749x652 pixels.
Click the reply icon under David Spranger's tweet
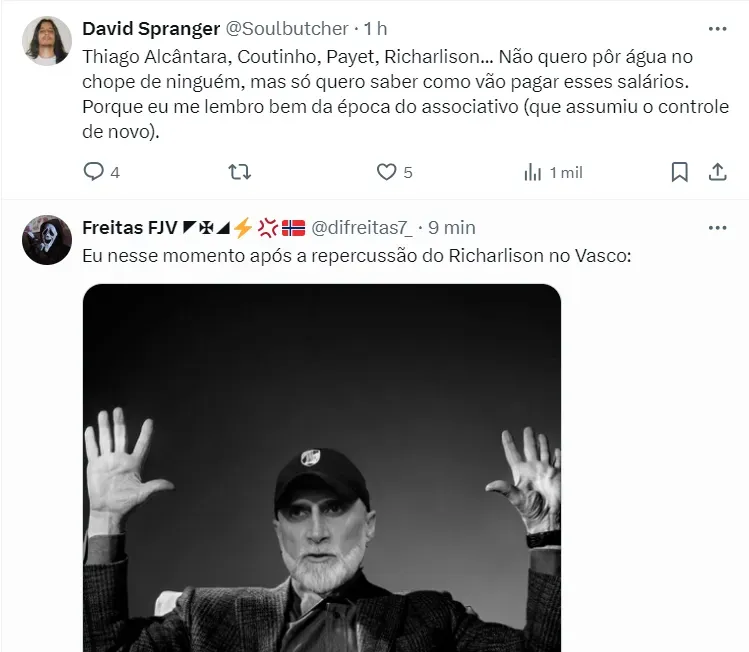coord(94,171)
